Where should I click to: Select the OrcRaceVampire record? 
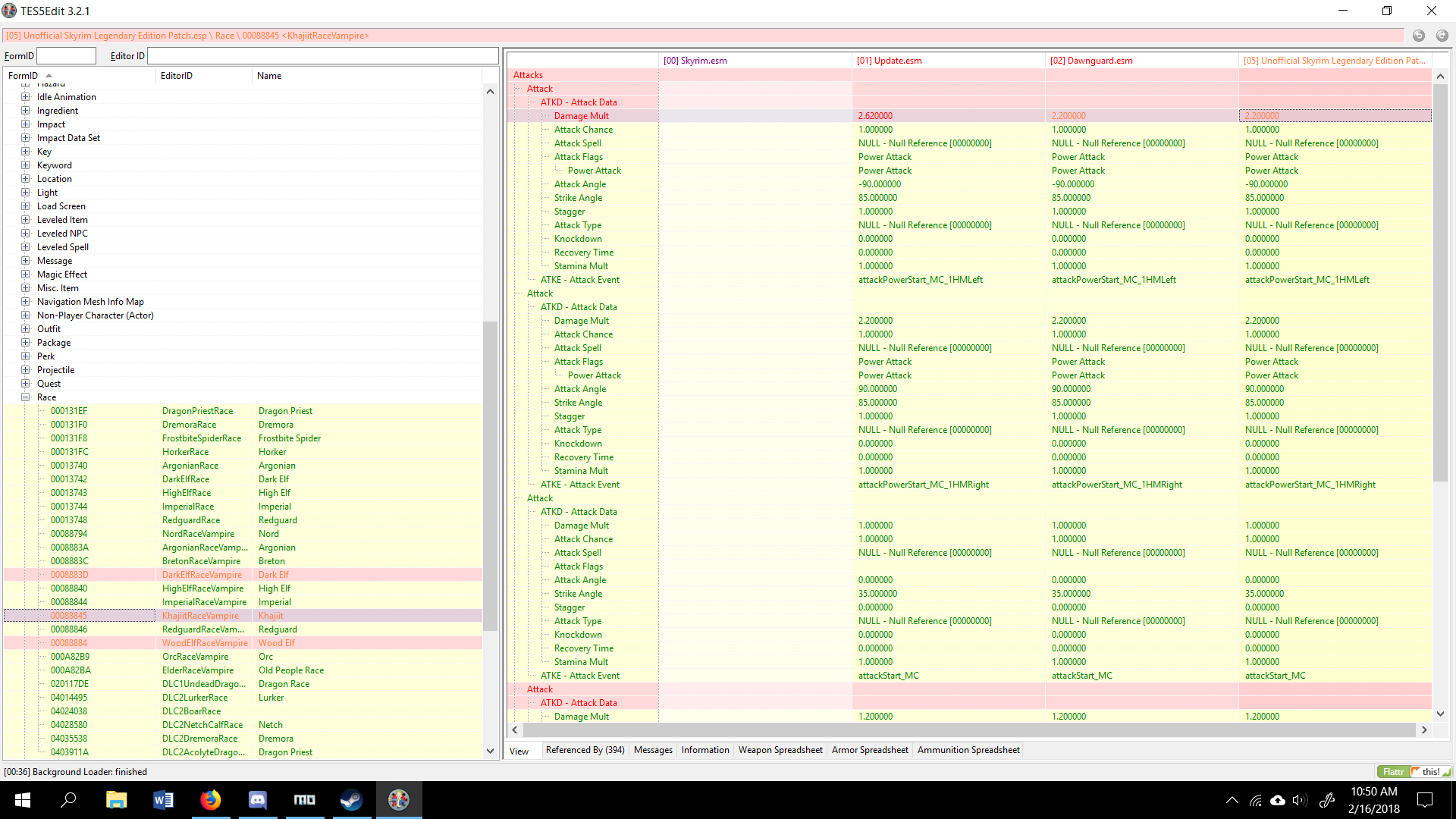243,657
